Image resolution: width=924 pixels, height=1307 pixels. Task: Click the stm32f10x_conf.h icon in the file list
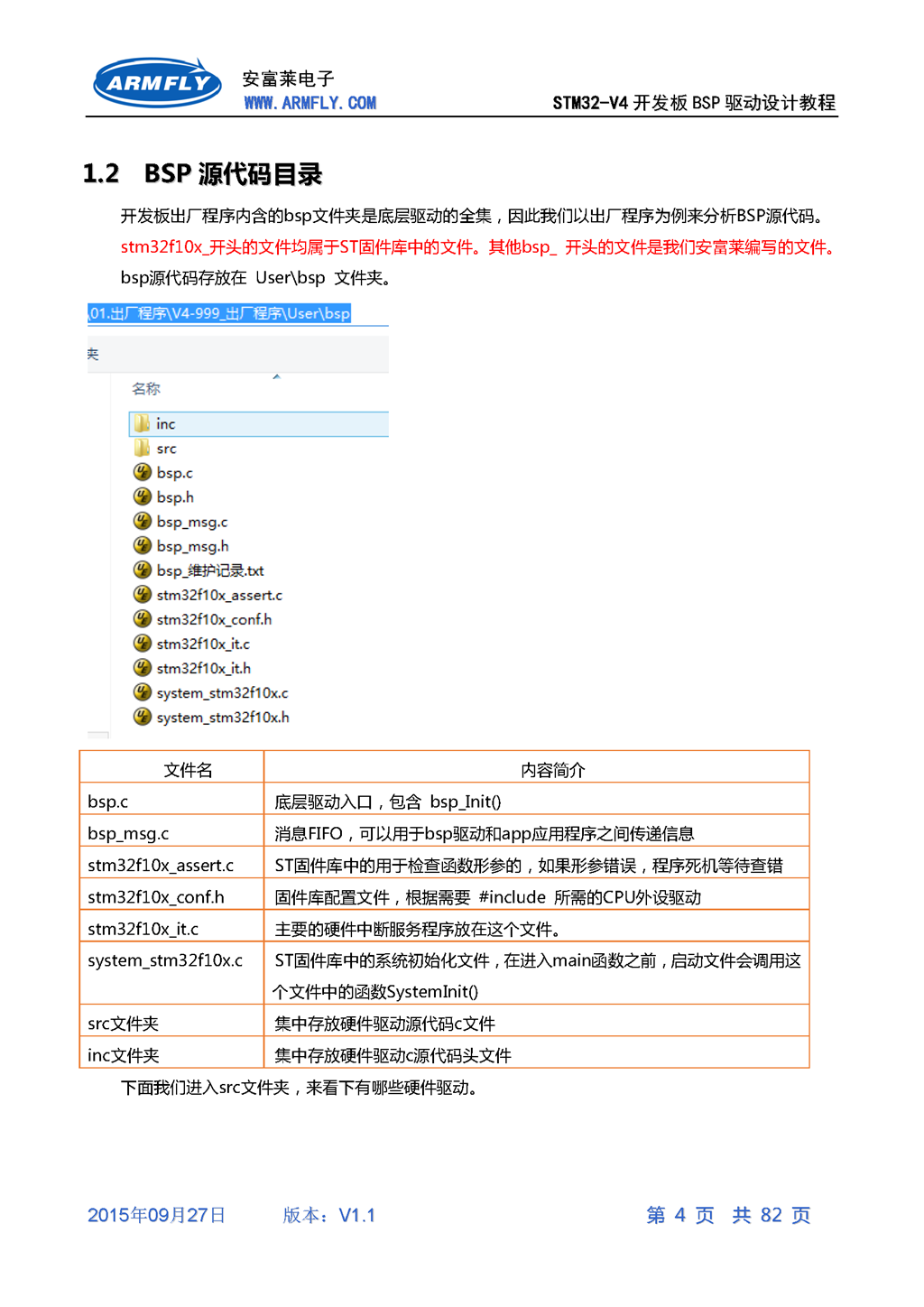click(x=142, y=618)
